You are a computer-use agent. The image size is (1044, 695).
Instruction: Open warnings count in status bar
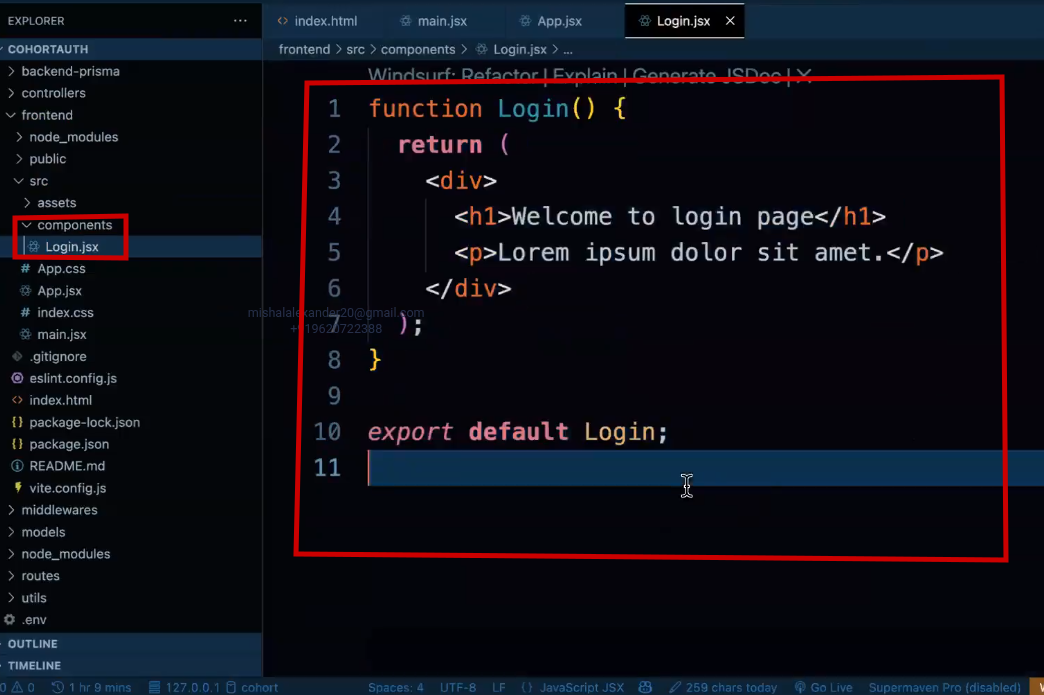click(x=23, y=688)
